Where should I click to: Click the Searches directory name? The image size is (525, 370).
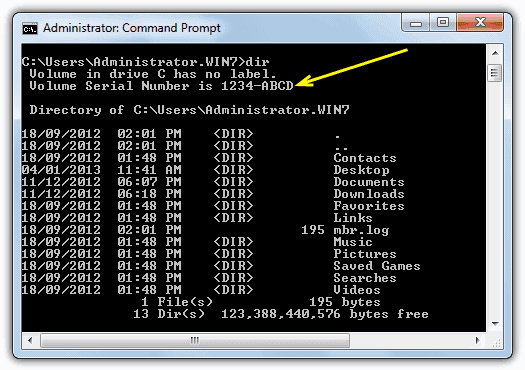[365, 278]
